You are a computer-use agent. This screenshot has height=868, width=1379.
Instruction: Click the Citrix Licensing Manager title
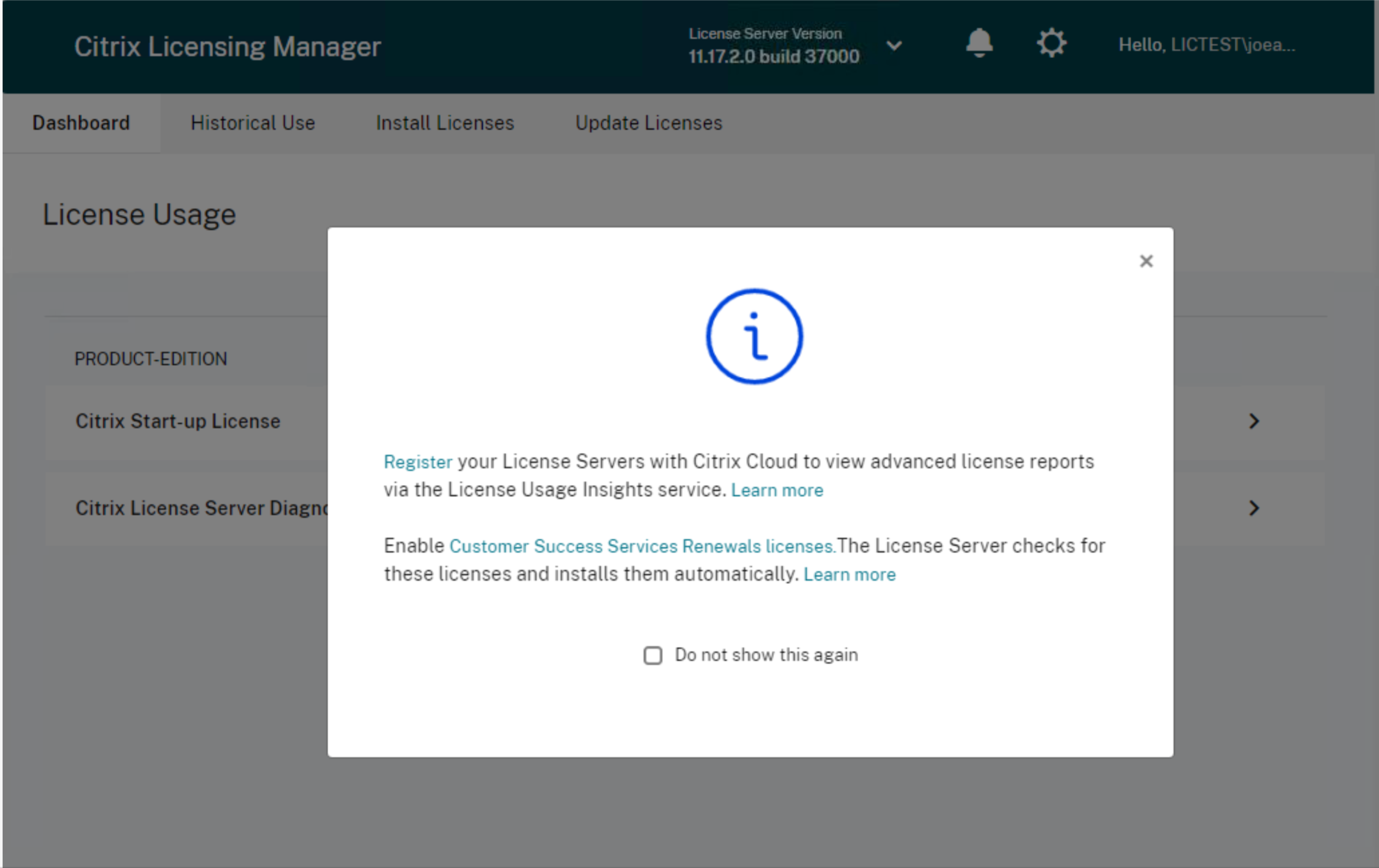pyautogui.click(x=227, y=46)
